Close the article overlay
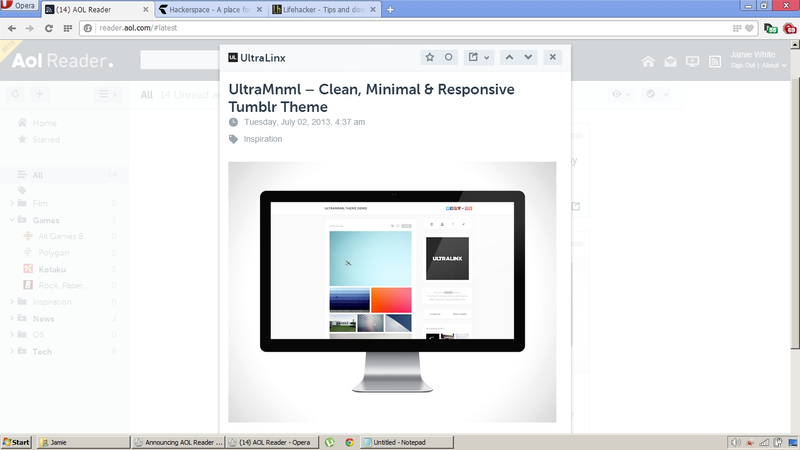Image resolution: width=800 pixels, height=450 pixels. (553, 57)
